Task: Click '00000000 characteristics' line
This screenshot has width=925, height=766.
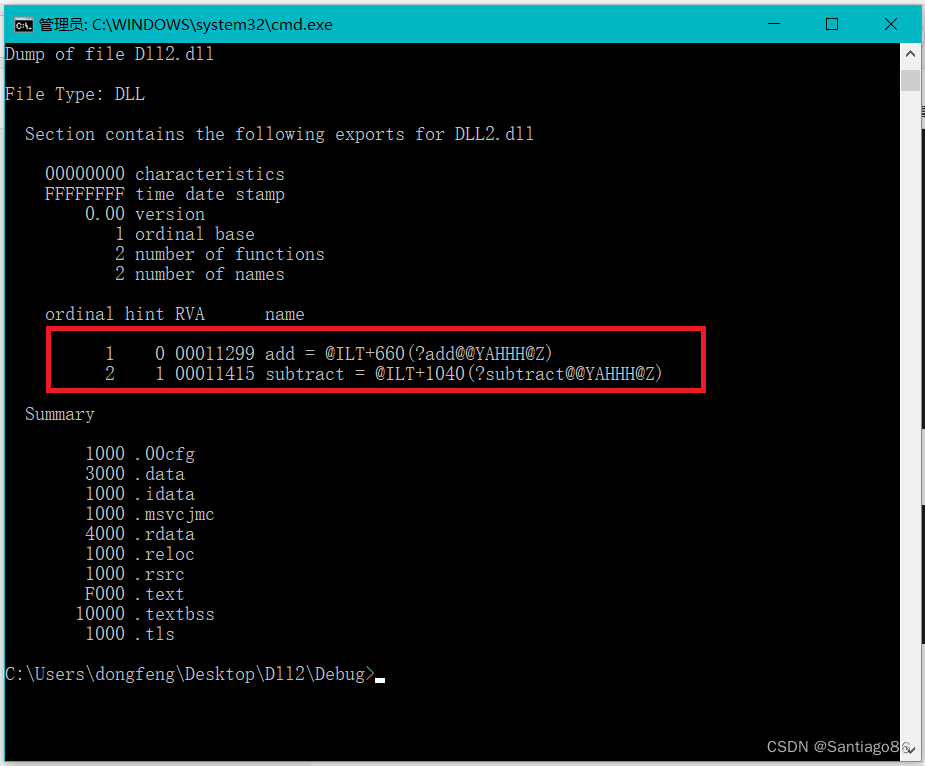Action: (165, 174)
